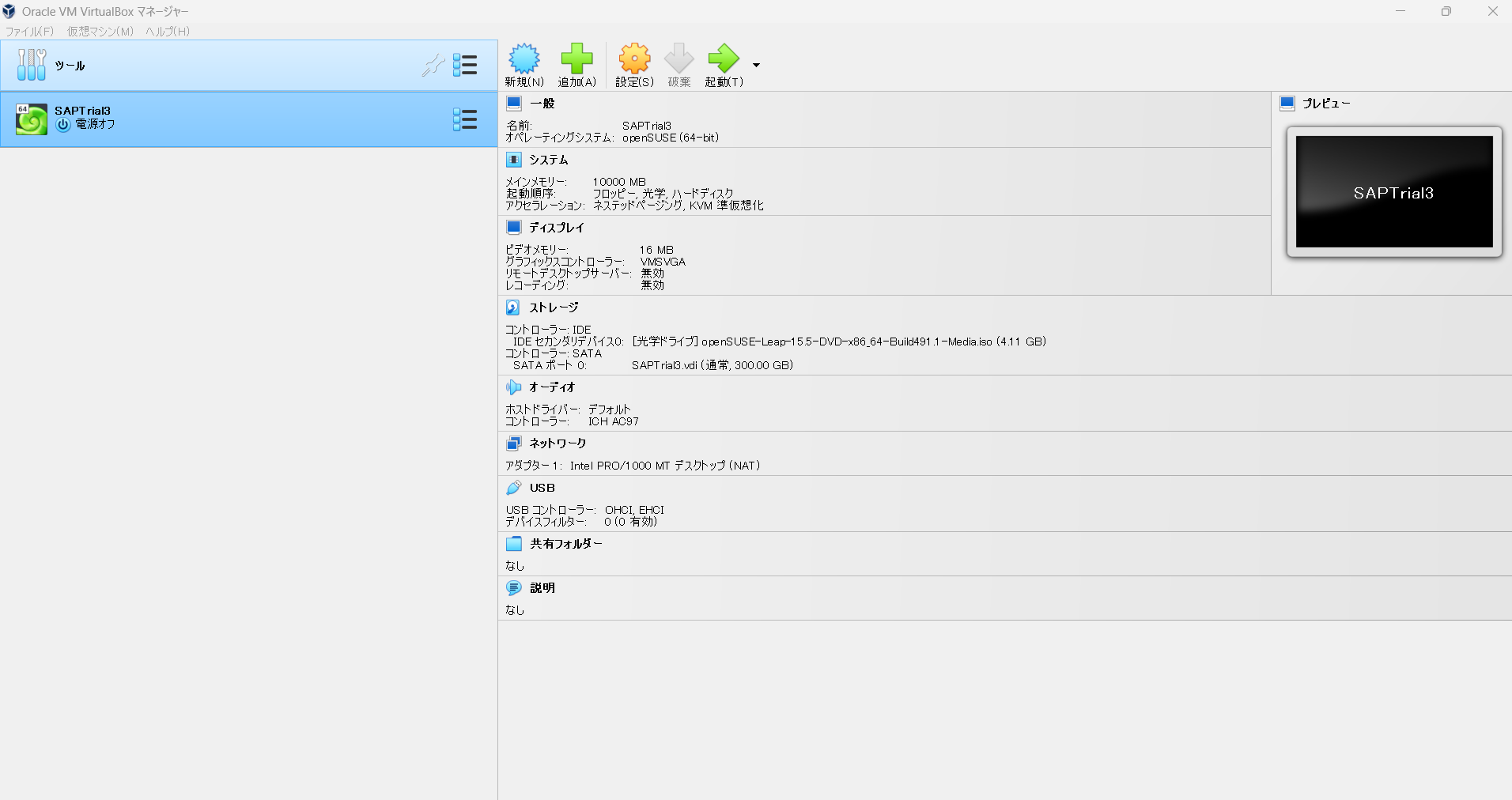This screenshot has height=800, width=1512.
Task: Click the 10000 MB memory value
Action: pyautogui.click(x=619, y=182)
